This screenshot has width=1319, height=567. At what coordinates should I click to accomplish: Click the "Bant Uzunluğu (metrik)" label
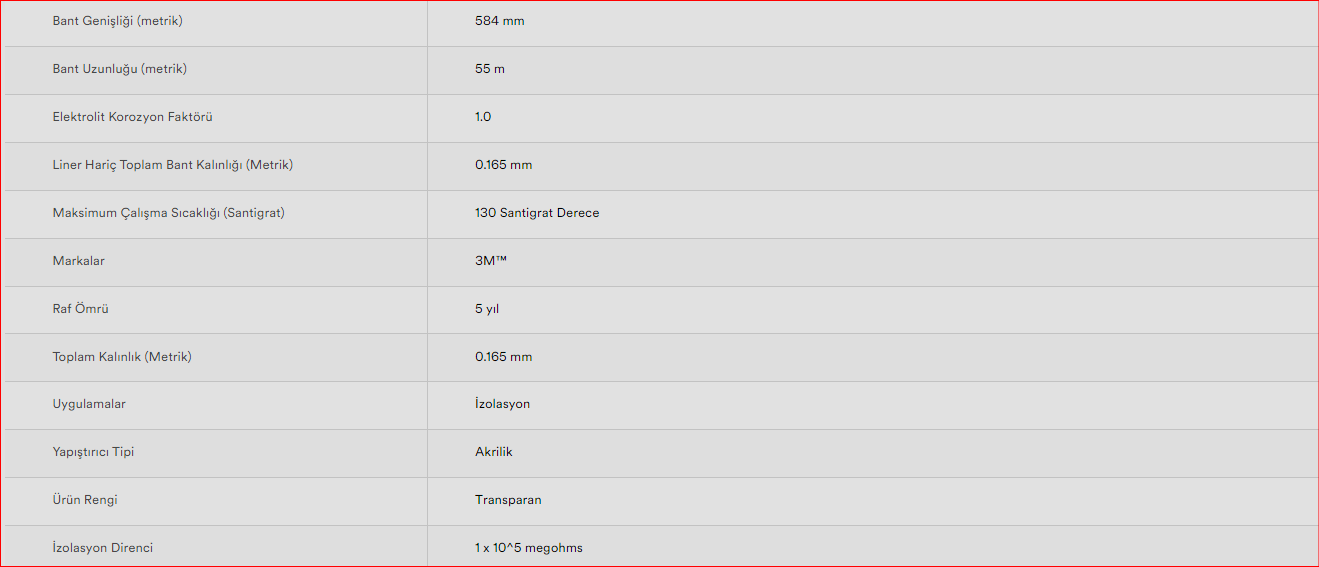119,69
